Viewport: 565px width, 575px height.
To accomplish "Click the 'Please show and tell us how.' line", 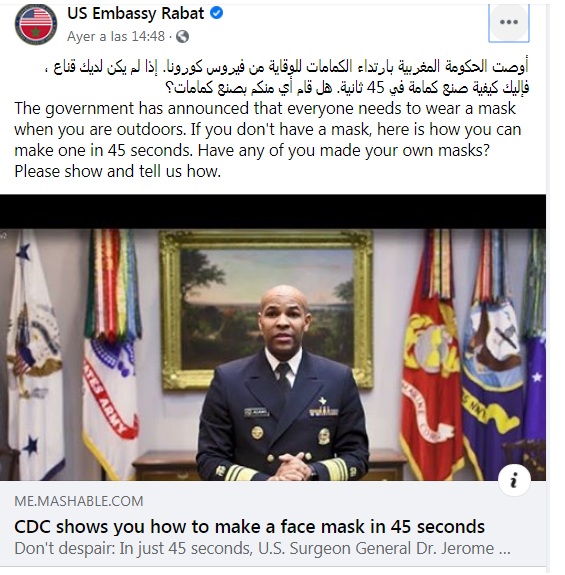I will [118, 171].
